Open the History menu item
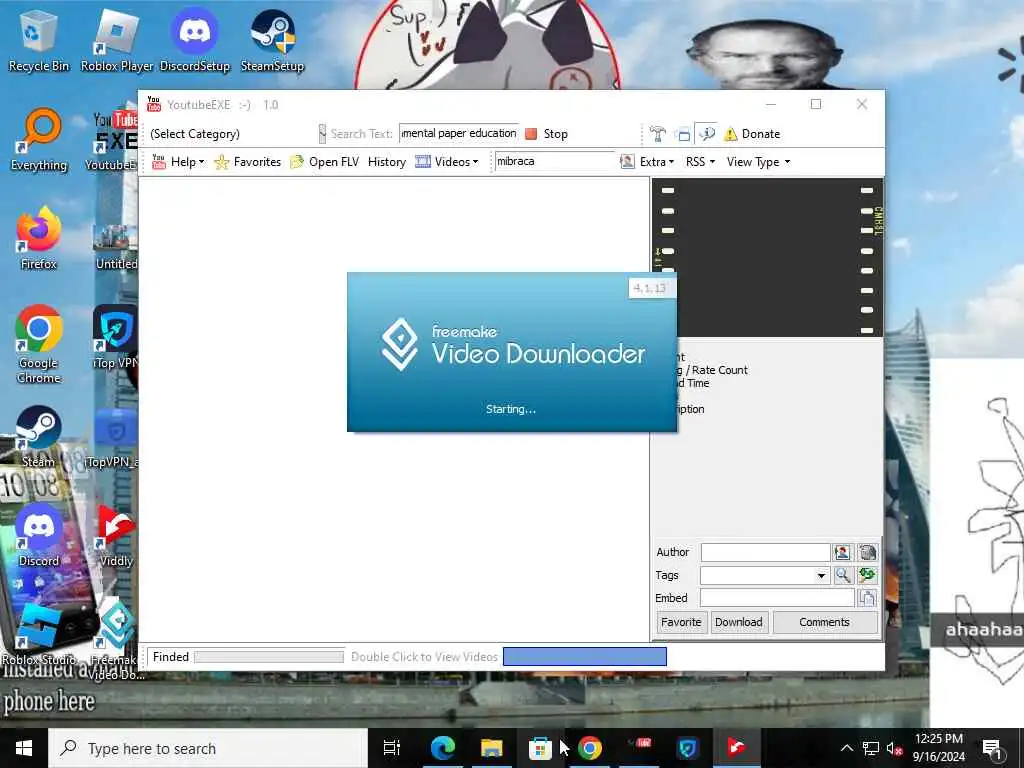The image size is (1024, 768). pos(387,162)
